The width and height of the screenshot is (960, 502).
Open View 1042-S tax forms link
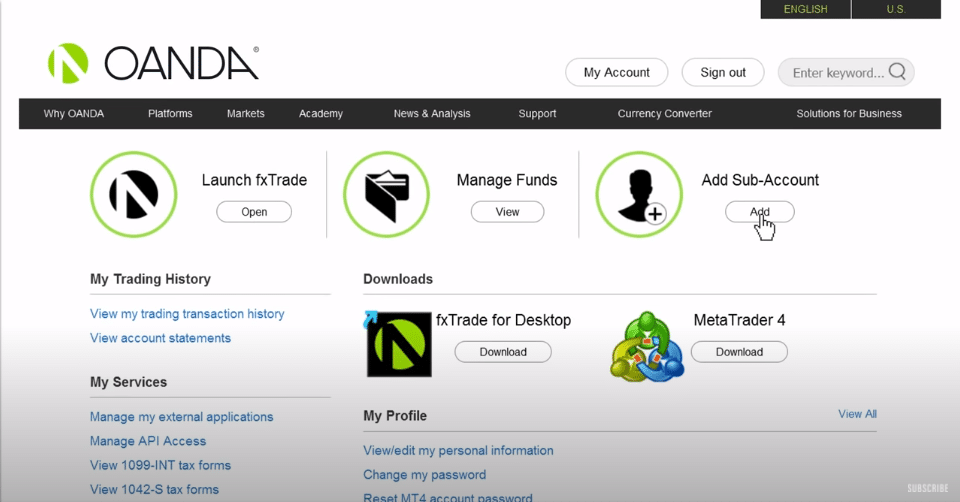(x=154, y=489)
